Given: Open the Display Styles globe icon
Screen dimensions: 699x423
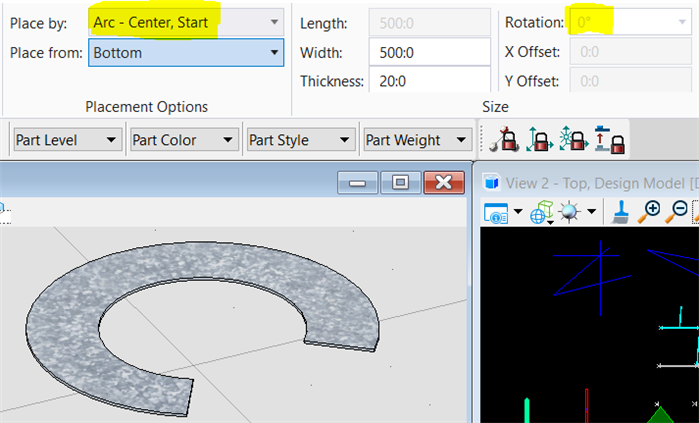Looking at the screenshot, I should (x=542, y=212).
